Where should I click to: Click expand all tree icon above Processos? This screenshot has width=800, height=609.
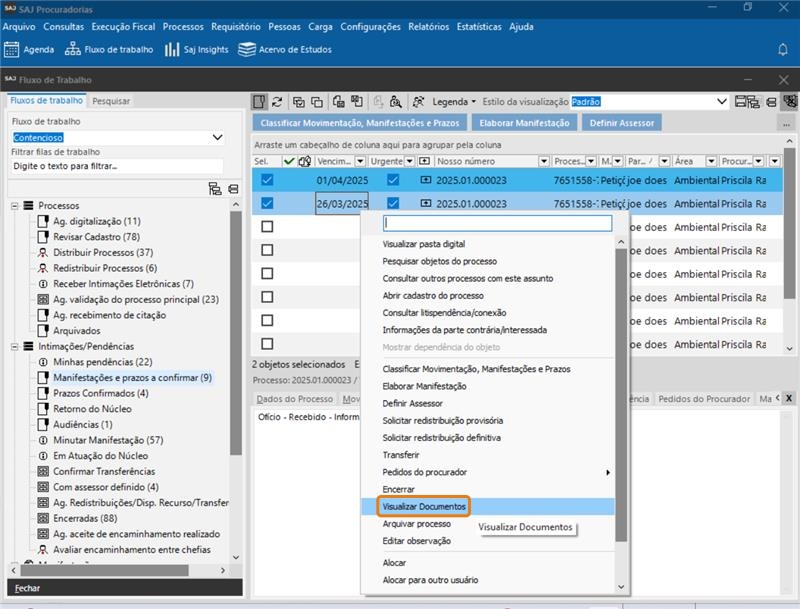215,189
